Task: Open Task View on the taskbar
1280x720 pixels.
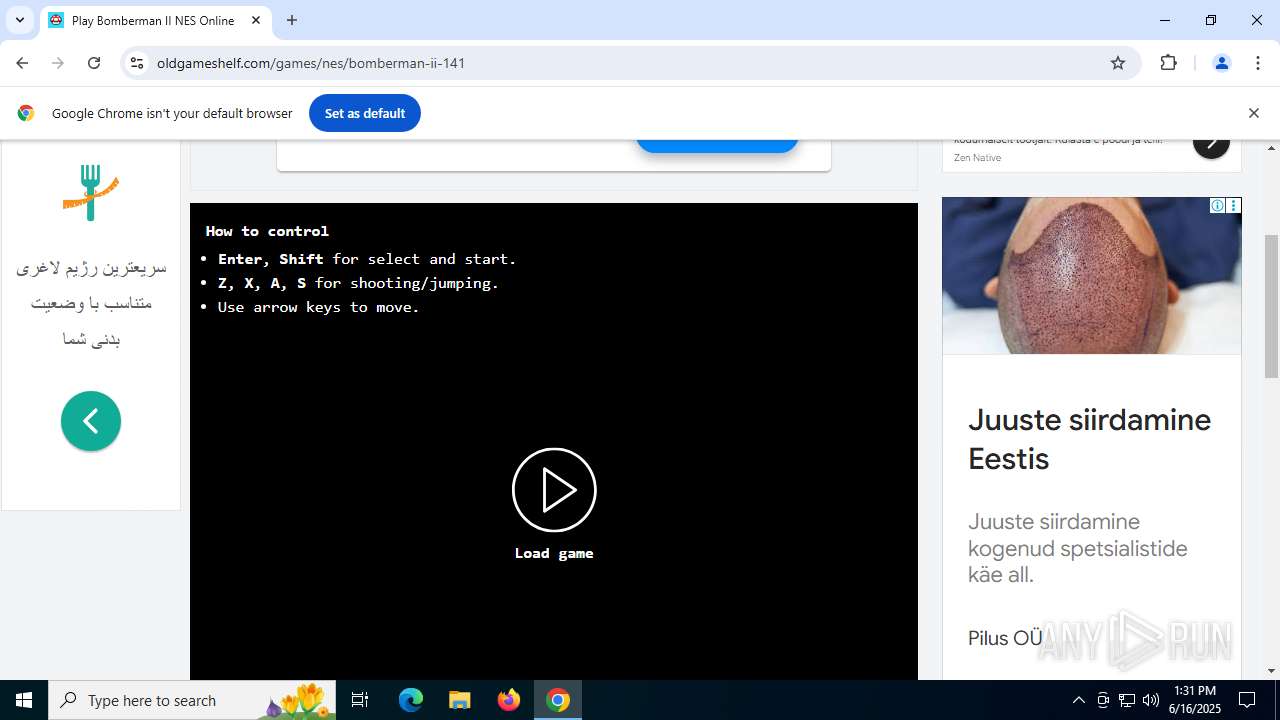Action: click(360, 700)
